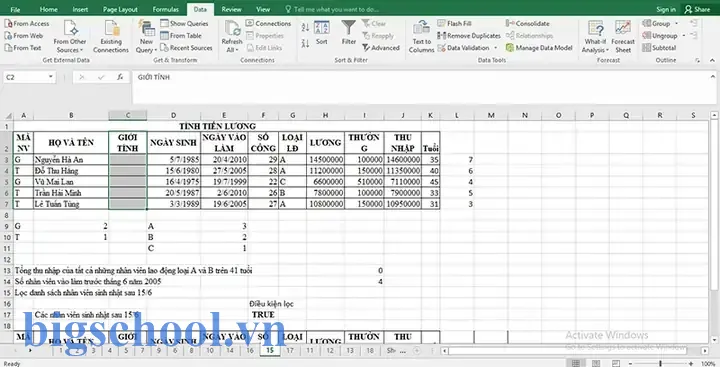Click zoom in plus button
720x367 pixels.
(x=691, y=363)
